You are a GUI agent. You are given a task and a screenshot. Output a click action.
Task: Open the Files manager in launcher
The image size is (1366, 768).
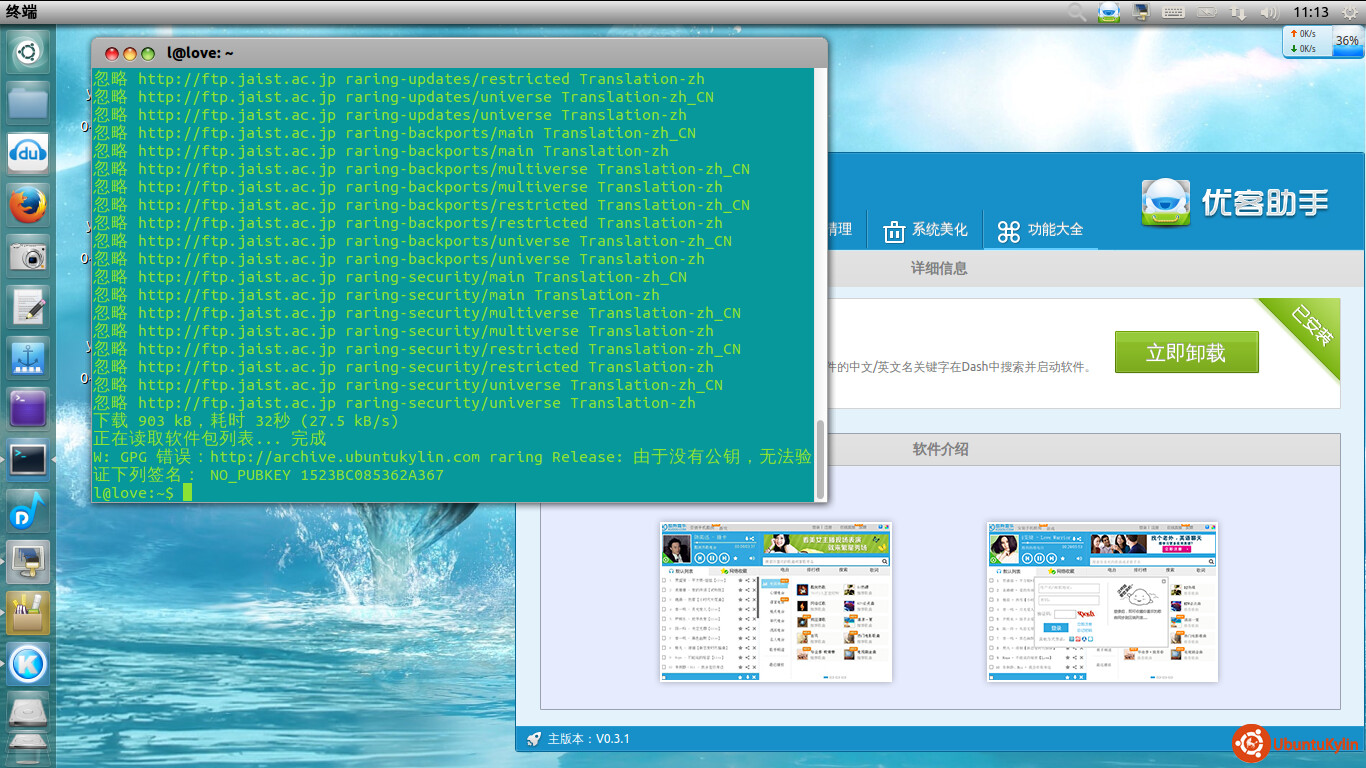coord(29,102)
